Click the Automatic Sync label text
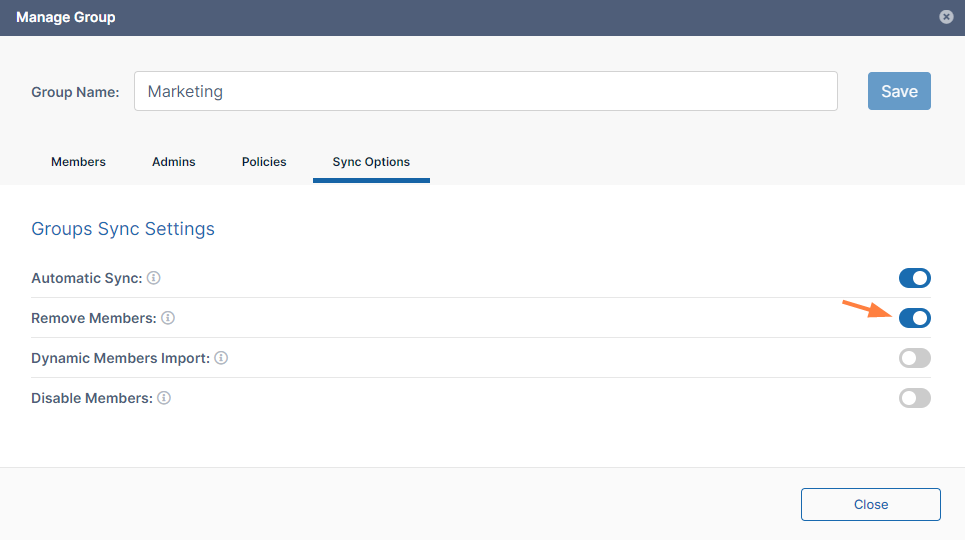 tap(86, 278)
